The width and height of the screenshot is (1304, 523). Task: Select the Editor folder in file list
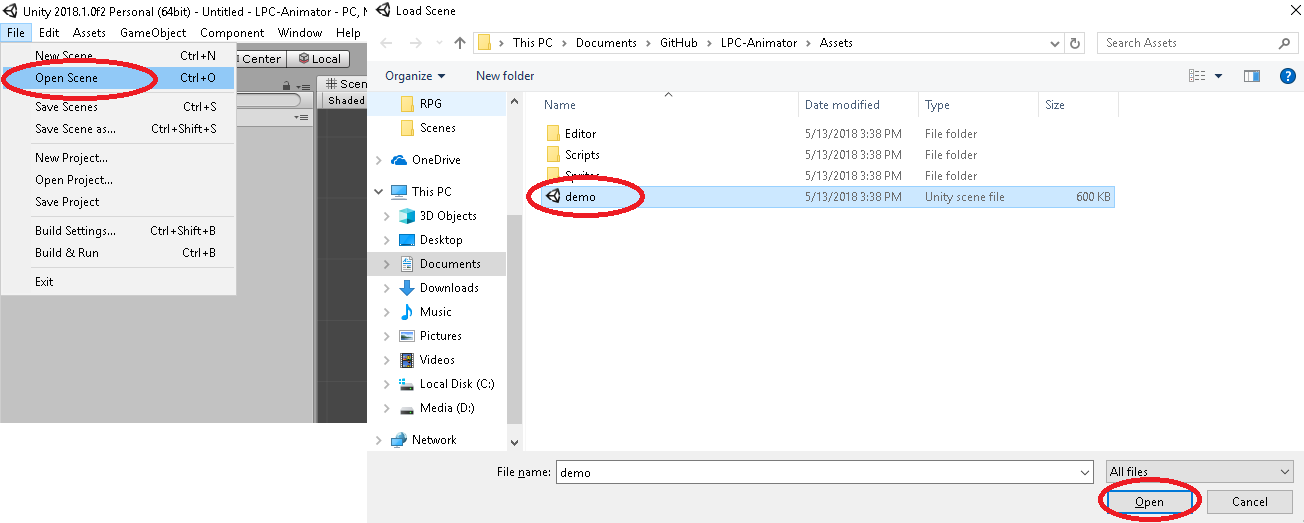tap(580, 134)
